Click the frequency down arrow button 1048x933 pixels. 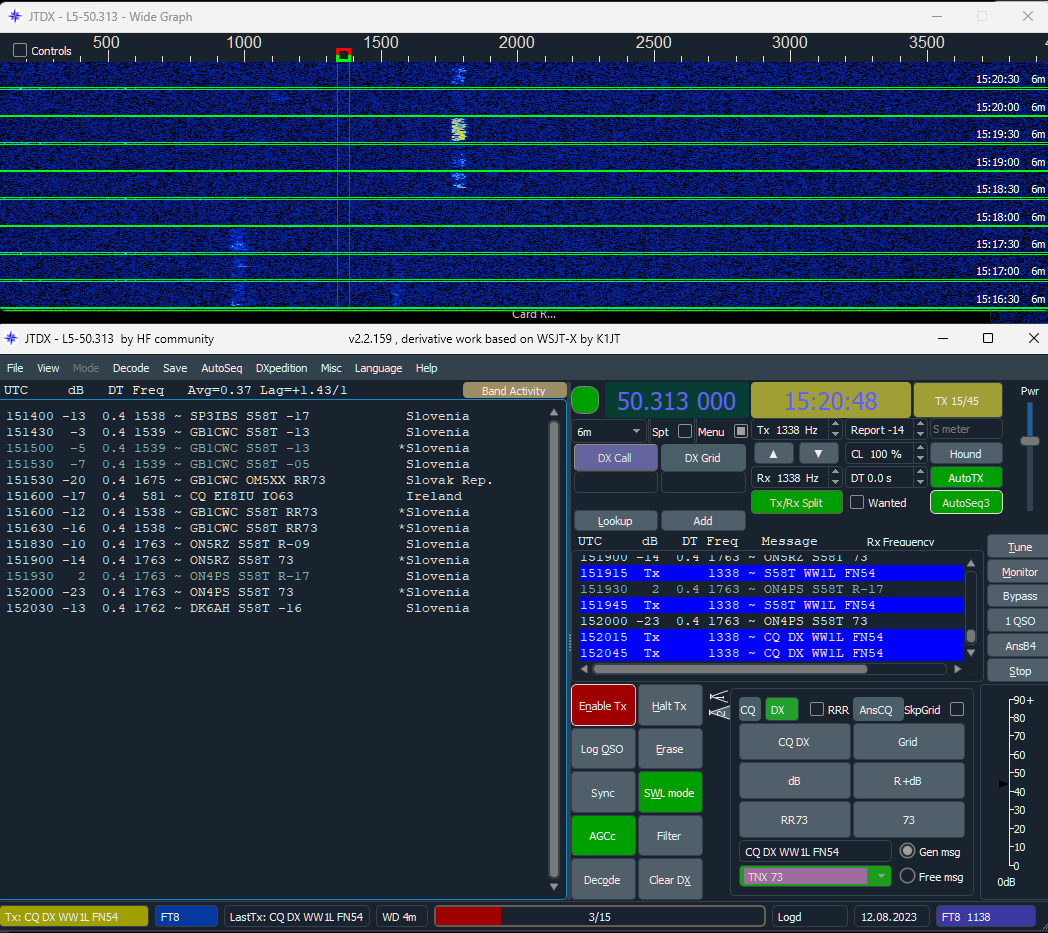pos(818,454)
